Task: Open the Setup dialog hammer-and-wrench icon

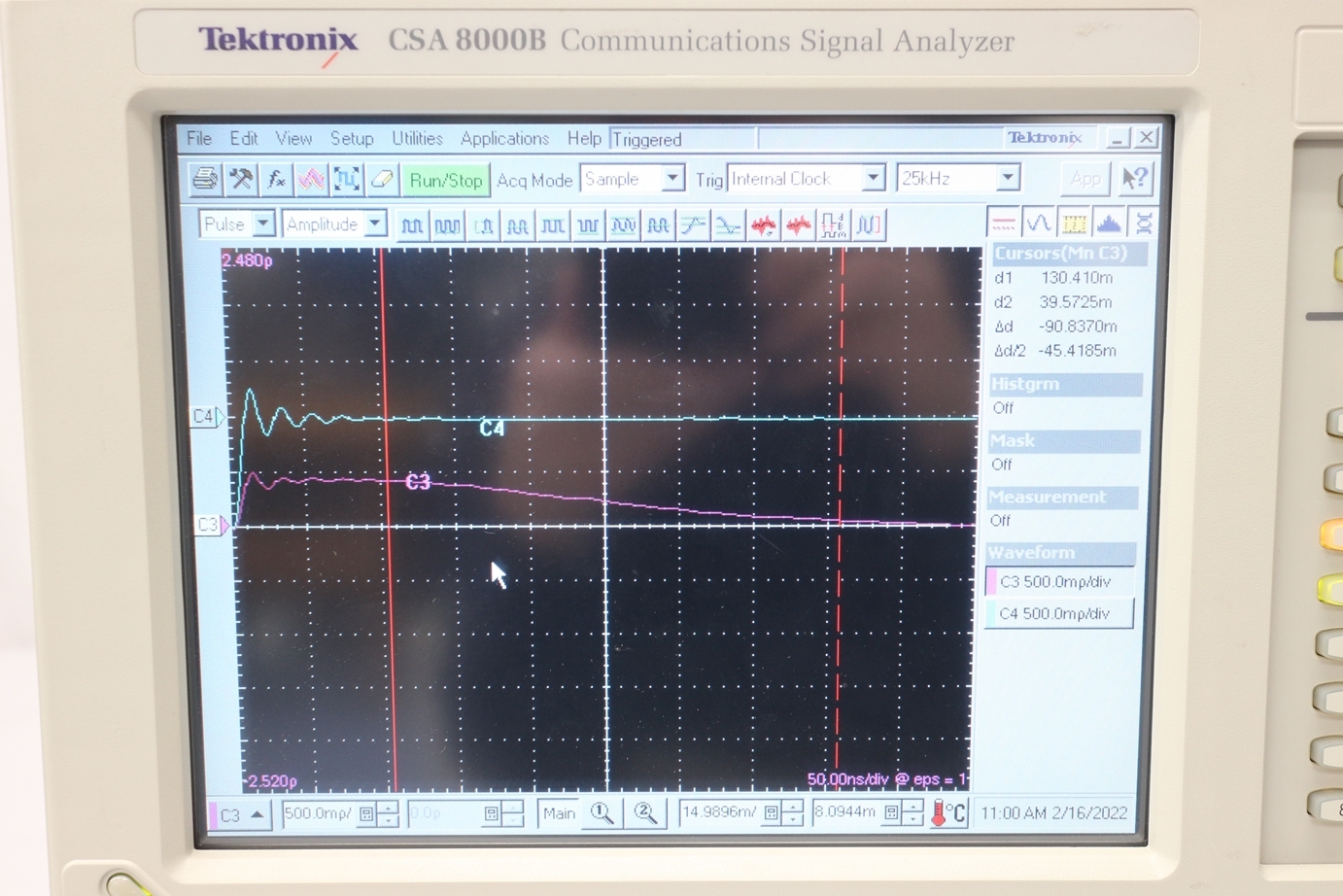Action: tap(241, 179)
